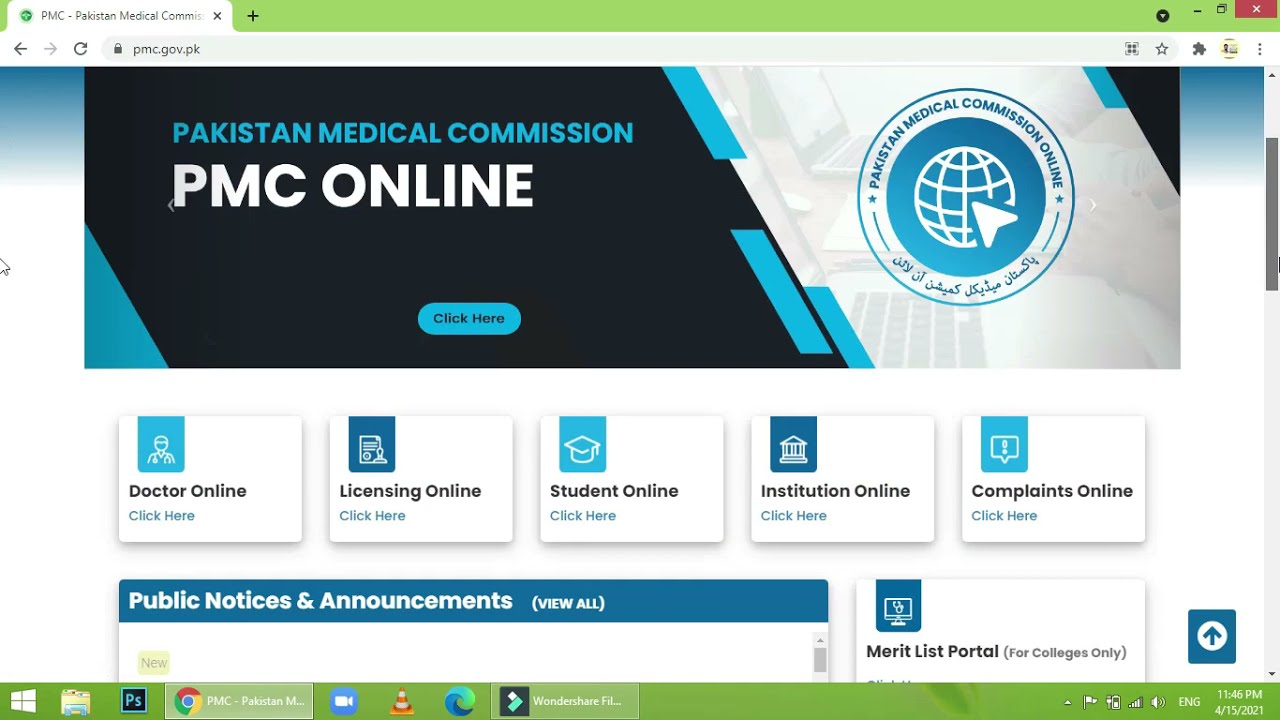Go to previous banner slide arrow
The width and height of the screenshot is (1280, 720).
171,205
